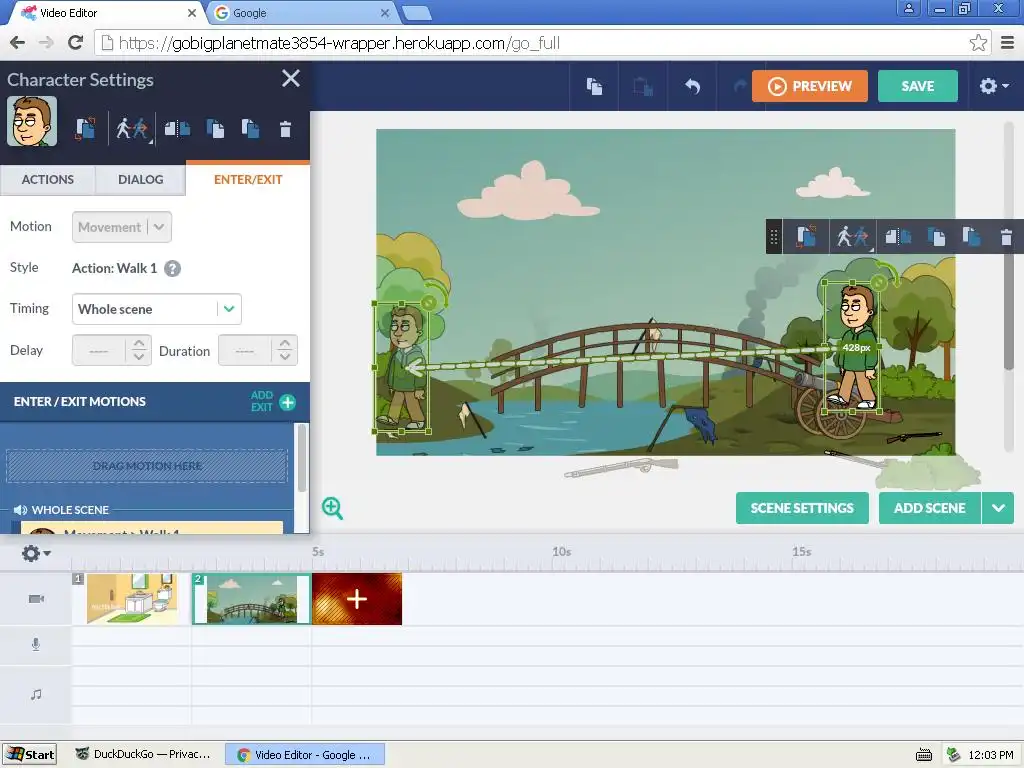Select the ENTER/EXIT tab
The height and width of the screenshot is (768, 1024).
pos(248,180)
